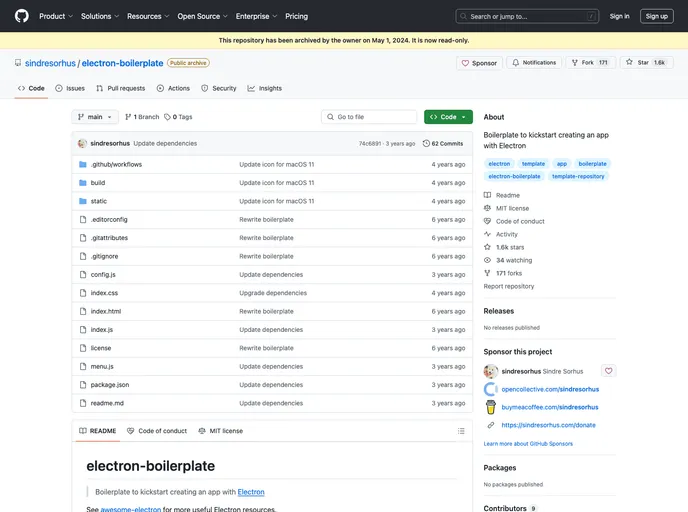688x512 pixels.
Task: Select the Code of conduct tab
Action: pyautogui.click(x=157, y=431)
